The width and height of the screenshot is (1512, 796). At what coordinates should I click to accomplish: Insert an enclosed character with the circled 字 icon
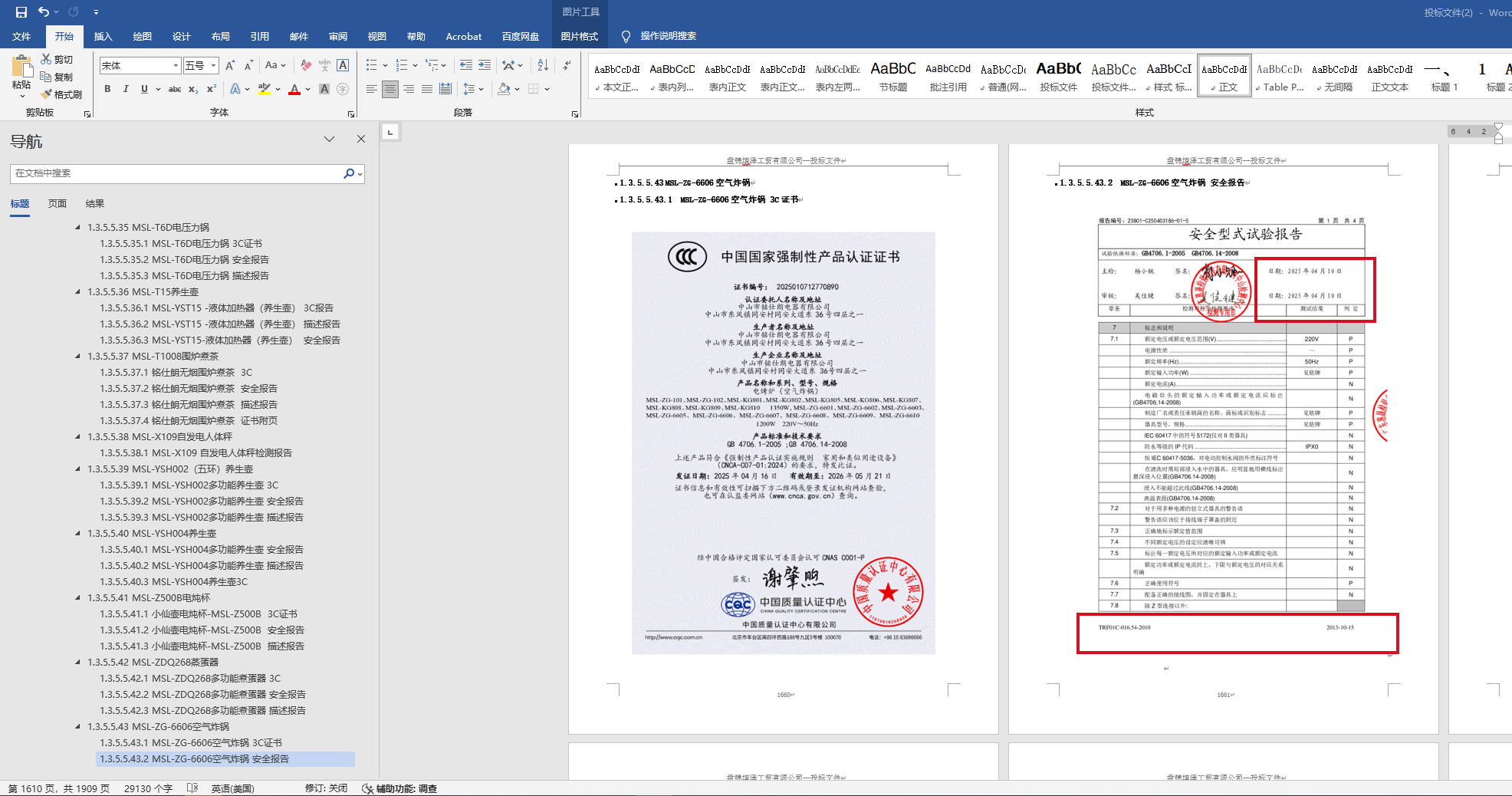pyautogui.click(x=343, y=89)
